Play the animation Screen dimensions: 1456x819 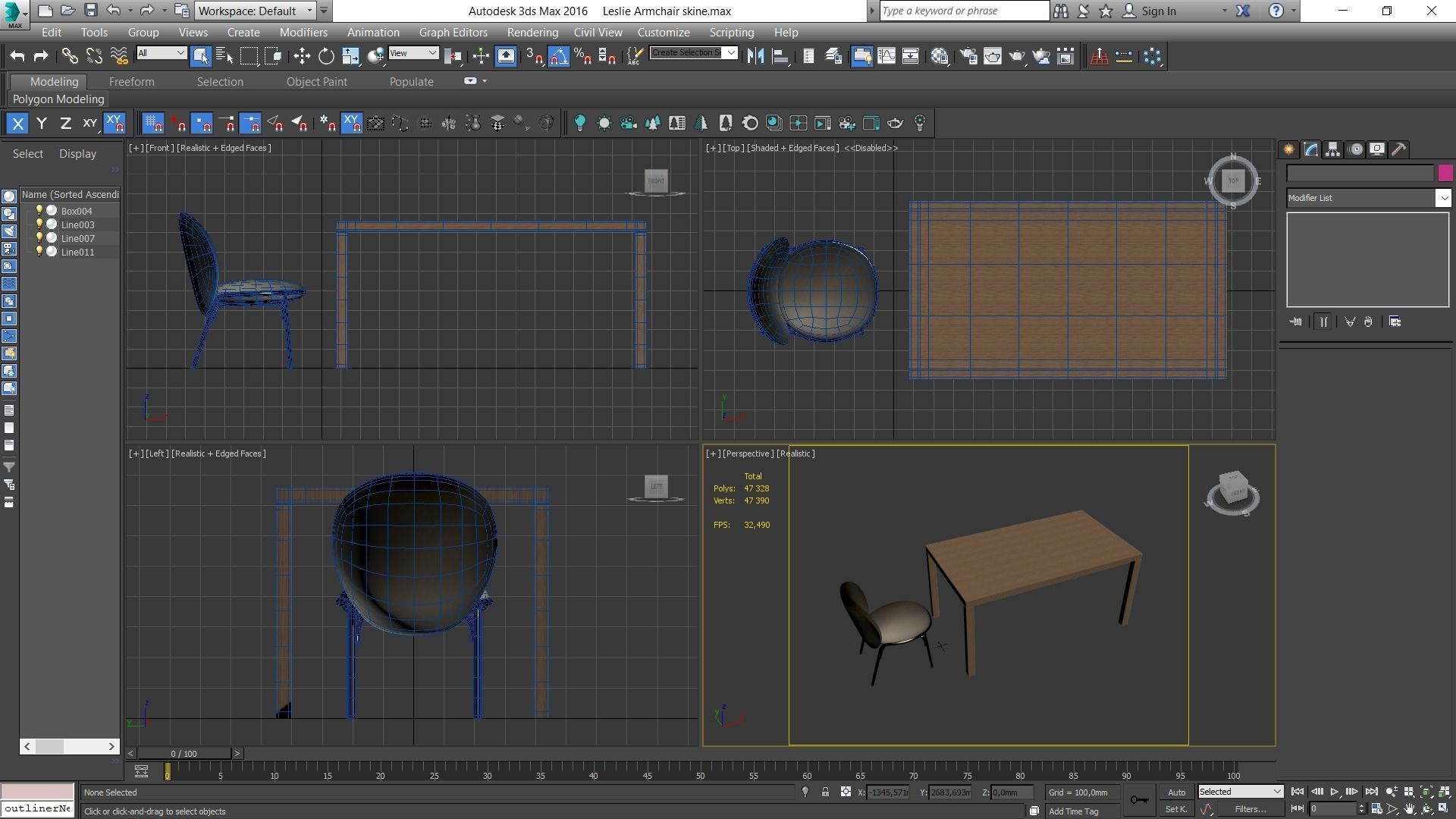point(1335,792)
